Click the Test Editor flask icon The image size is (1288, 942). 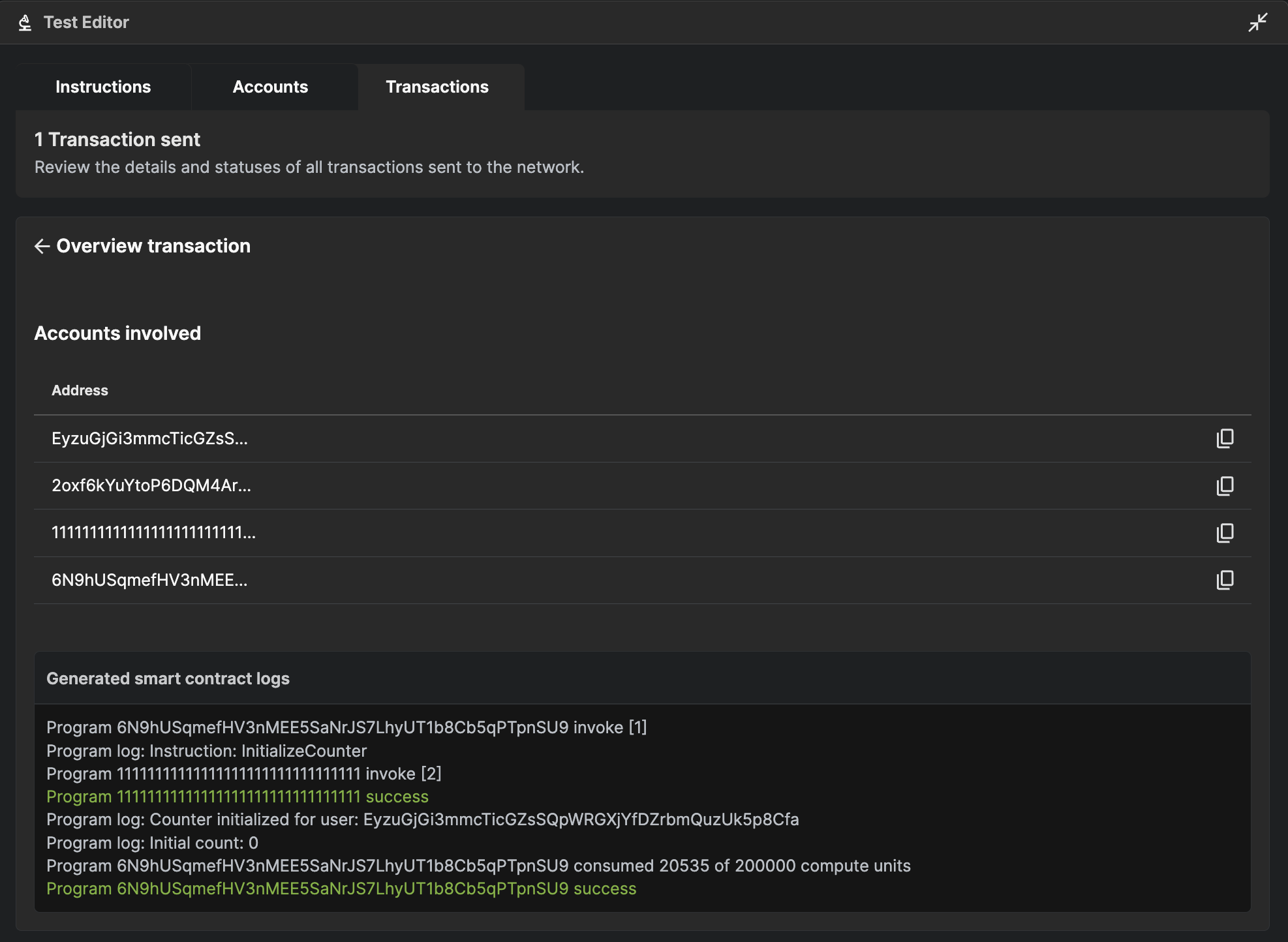click(x=24, y=22)
